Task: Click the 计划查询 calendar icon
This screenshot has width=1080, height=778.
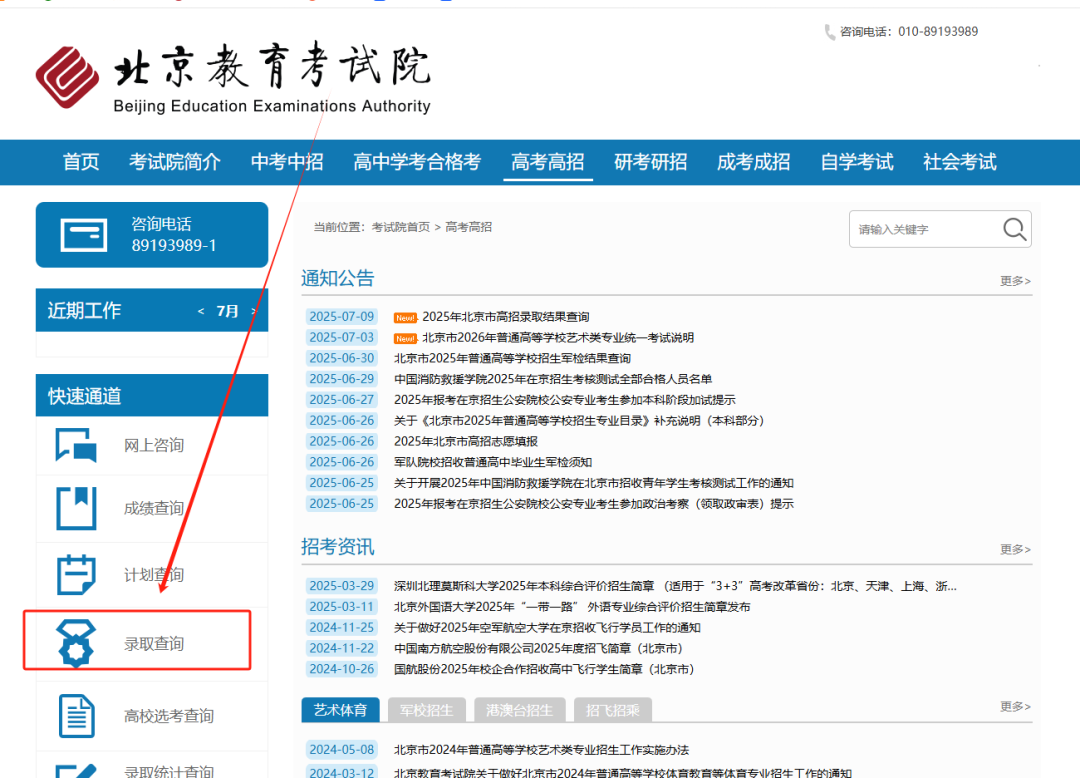Action: 75,574
